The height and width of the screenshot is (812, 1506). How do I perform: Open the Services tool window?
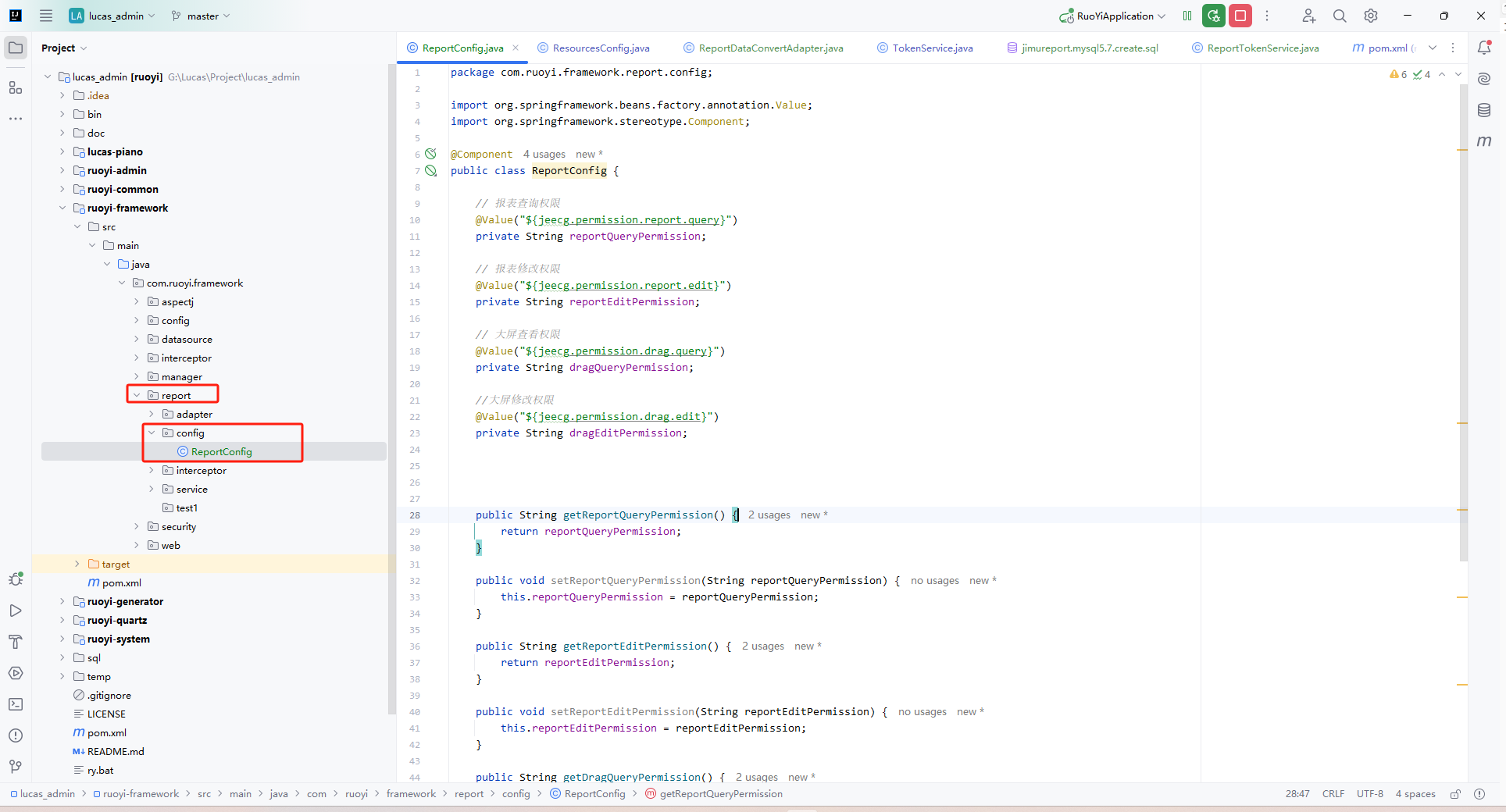pyautogui.click(x=16, y=673)
